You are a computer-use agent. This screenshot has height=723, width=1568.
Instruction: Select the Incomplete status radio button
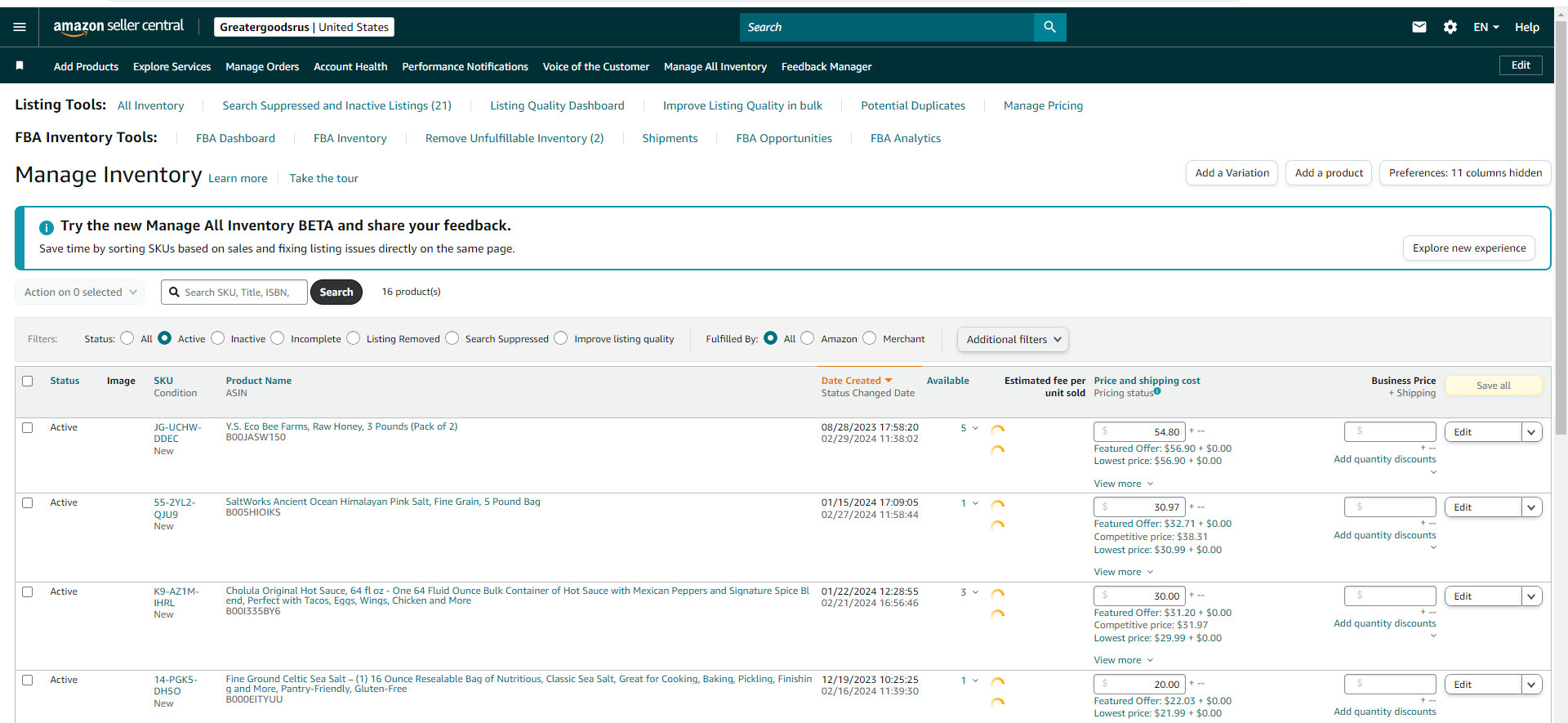(x=278, y=338)
